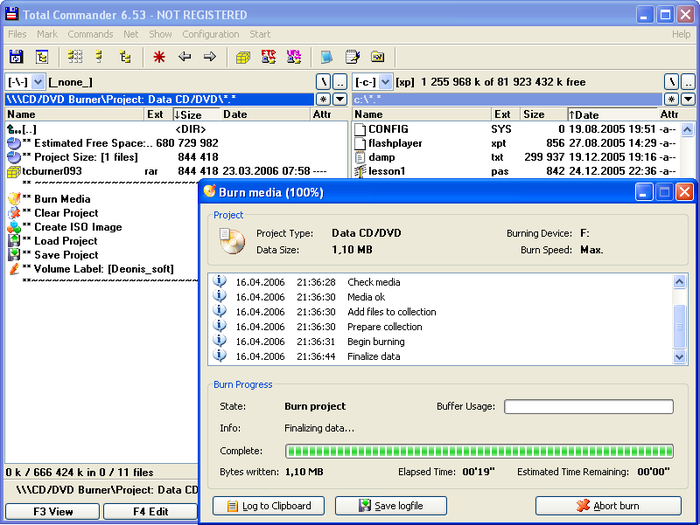
Task: Open left panel directory history dropdown arrow
Action: point(340,99)
